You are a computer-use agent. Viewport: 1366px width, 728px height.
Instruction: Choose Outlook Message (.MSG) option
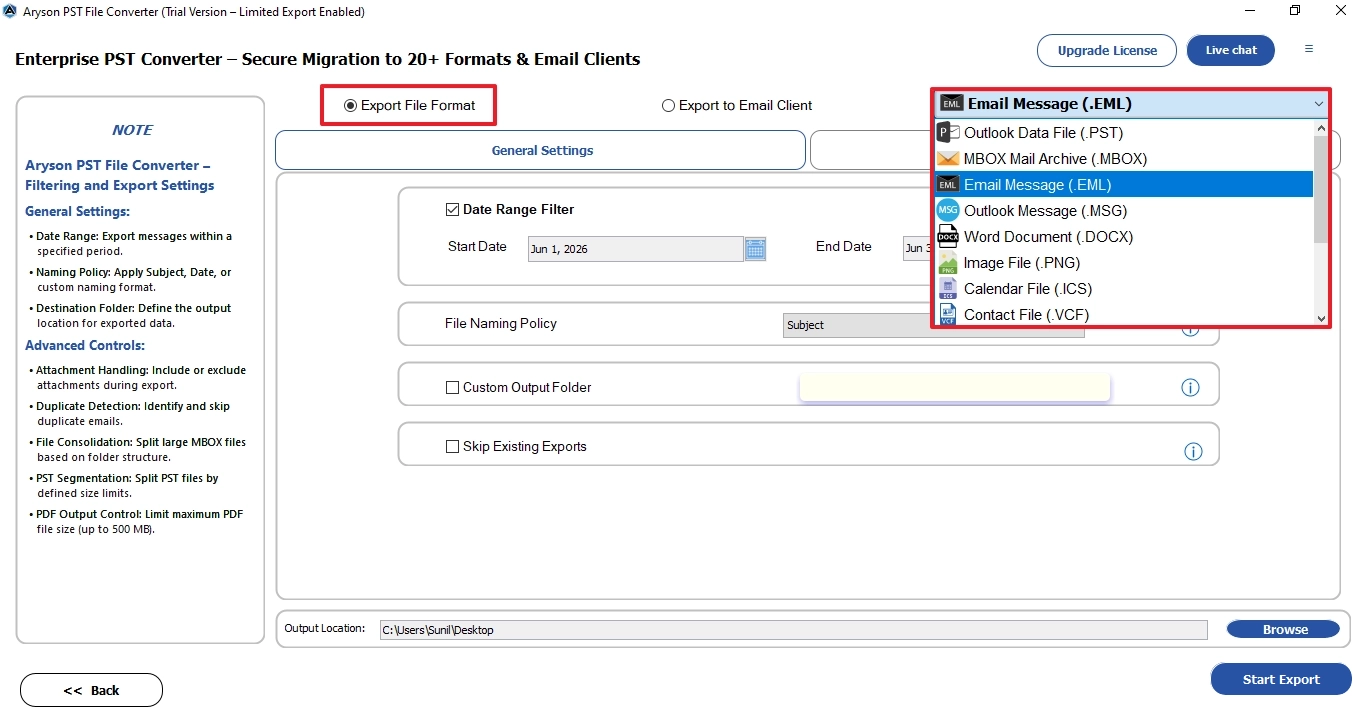pyautogui.click(x=1124, y=210)
